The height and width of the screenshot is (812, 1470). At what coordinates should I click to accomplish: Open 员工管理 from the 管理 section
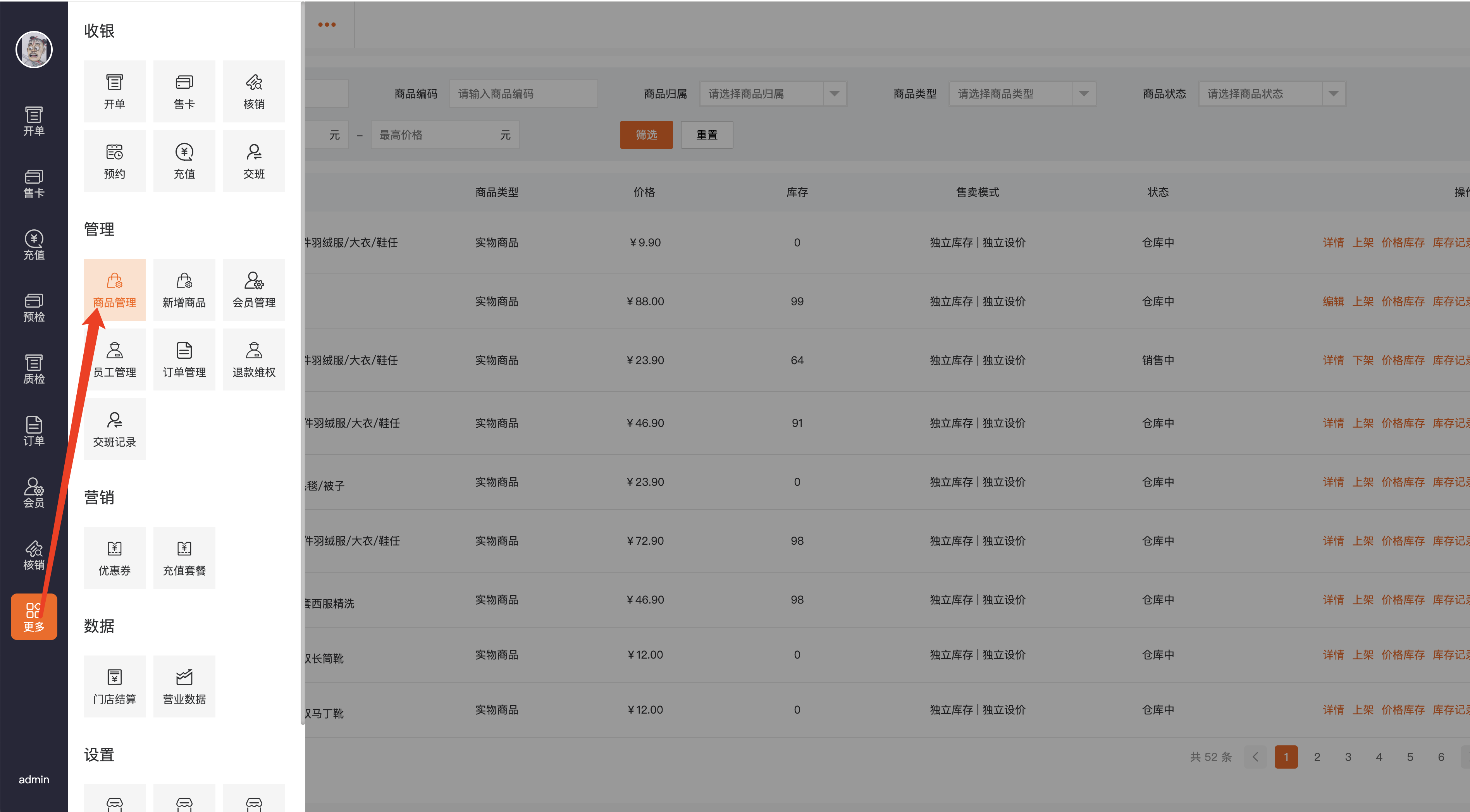tap(114, 360)
